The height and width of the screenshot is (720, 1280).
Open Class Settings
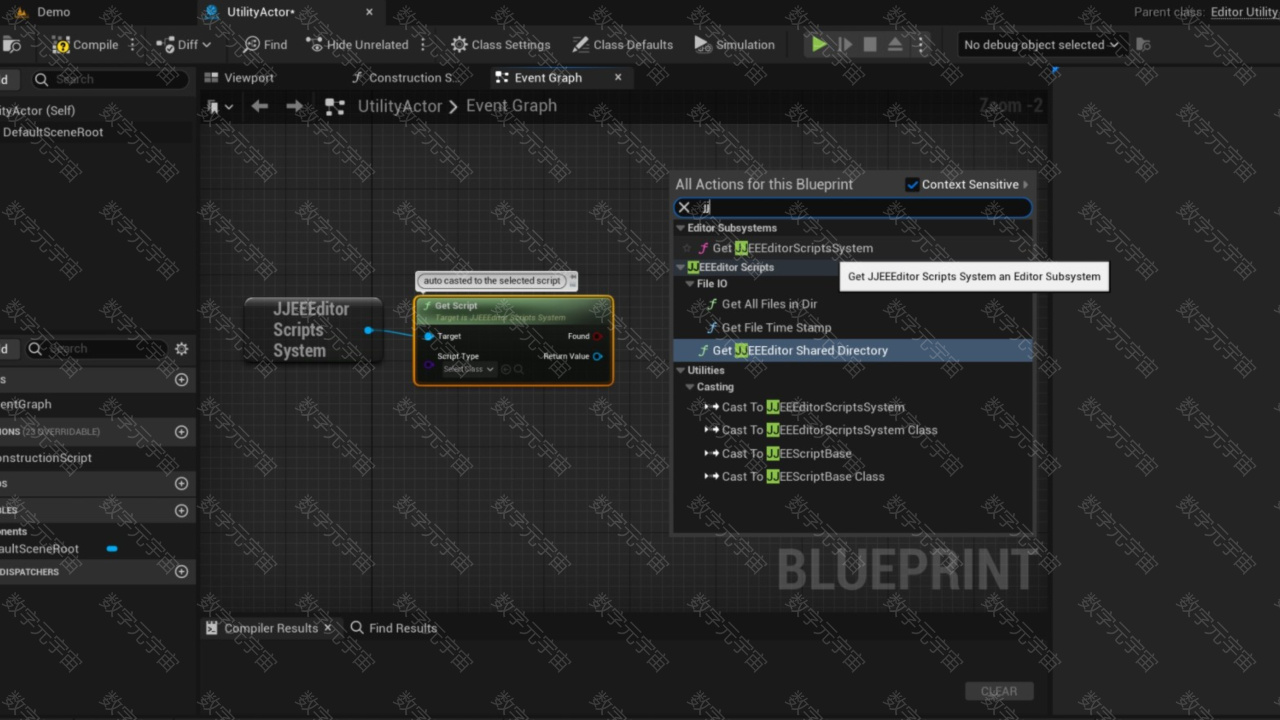point(501,44)
